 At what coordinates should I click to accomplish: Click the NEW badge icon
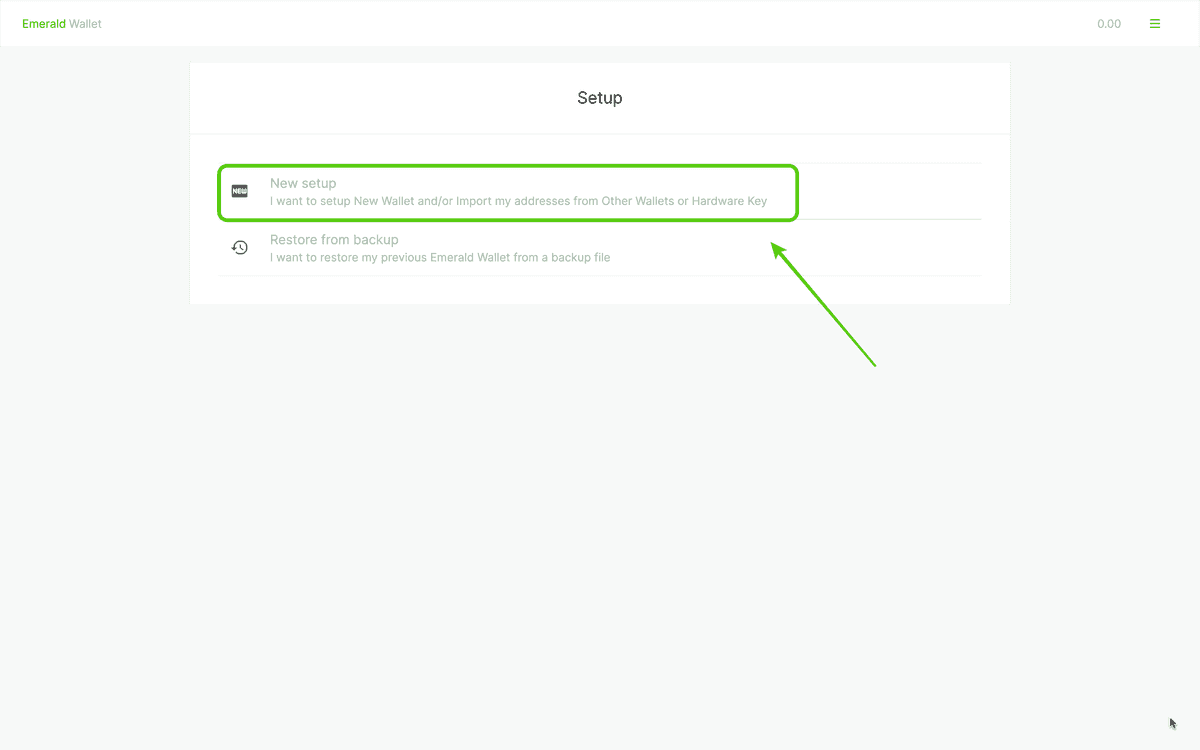point(240,191)
